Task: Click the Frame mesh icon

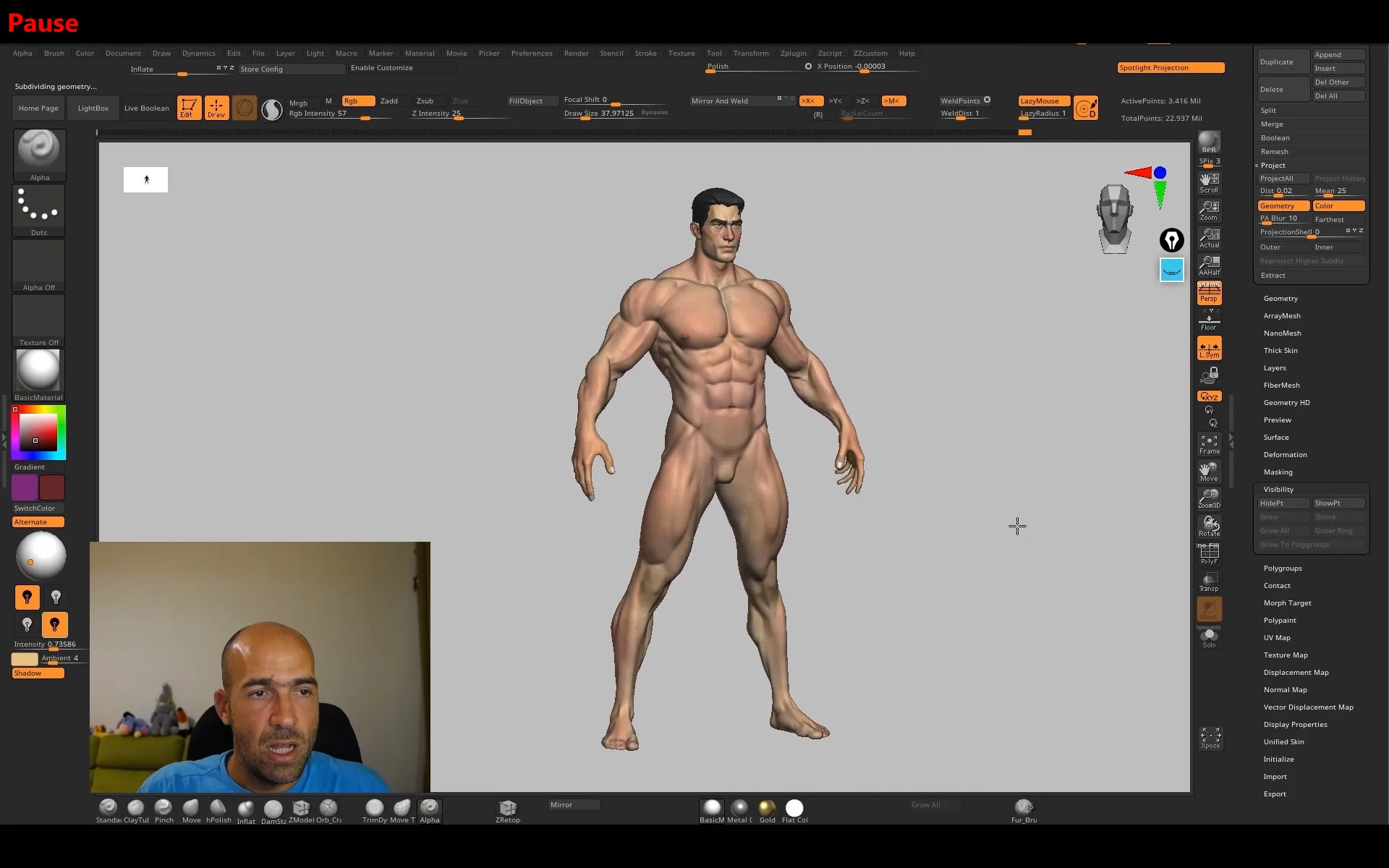Action: (x=1209, y=444)
